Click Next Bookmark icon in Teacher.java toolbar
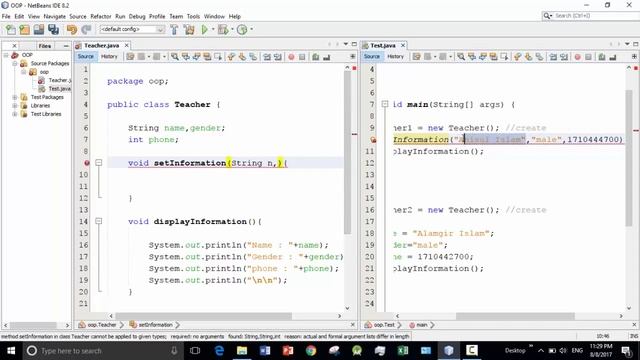640x360 pixels. pyautogui.click(x=242, y=57)
